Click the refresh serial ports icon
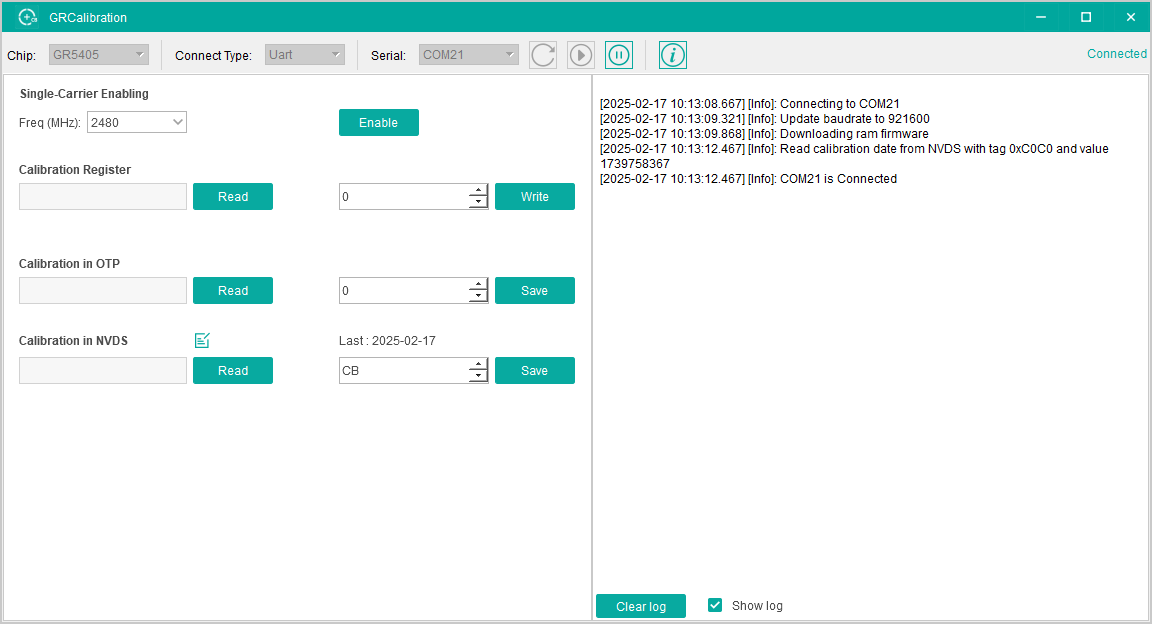This screenshot has height=624, width=1152. tap(543, 55)
